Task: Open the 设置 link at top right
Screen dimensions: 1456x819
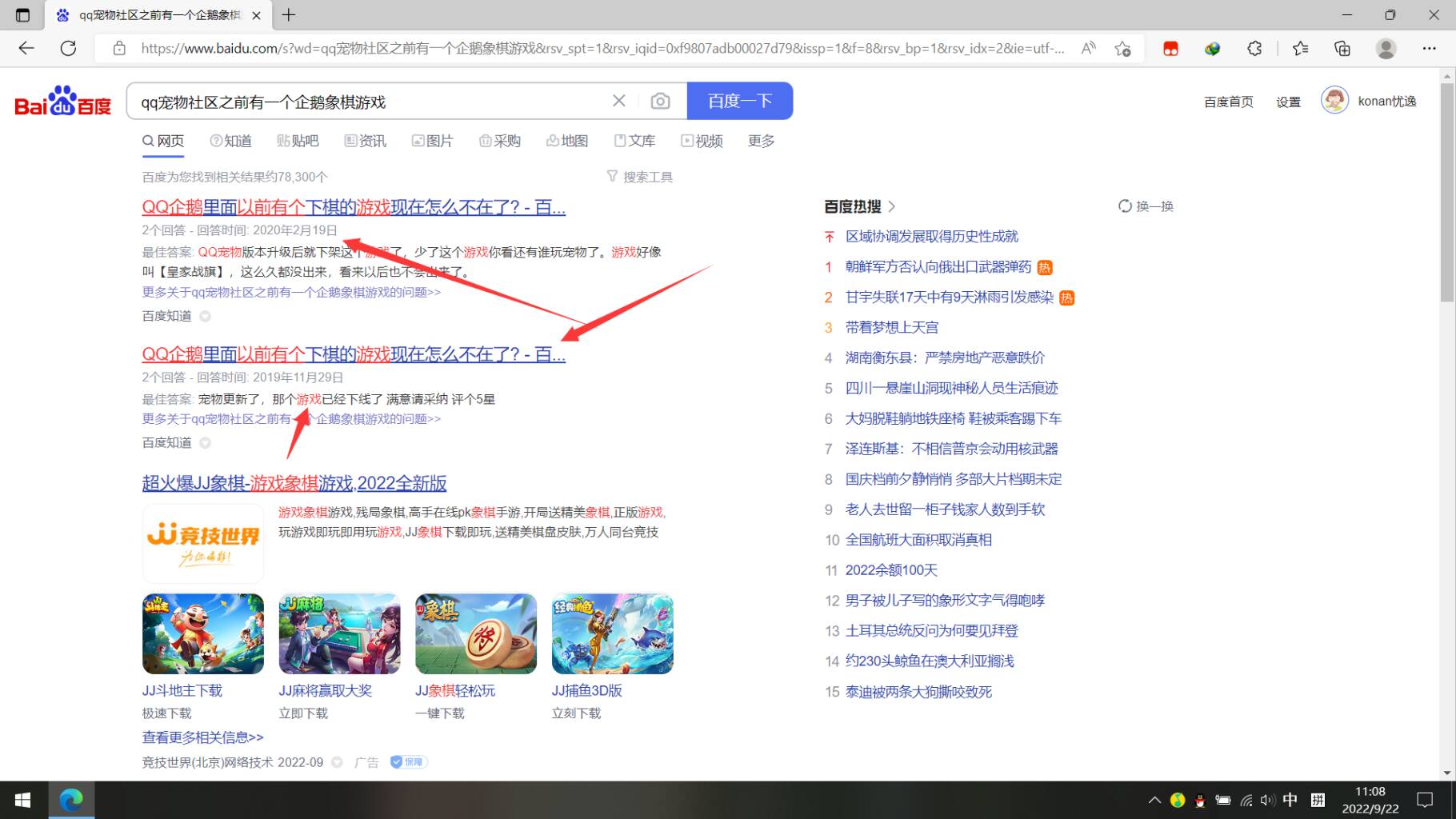Action: point(1288,102)
